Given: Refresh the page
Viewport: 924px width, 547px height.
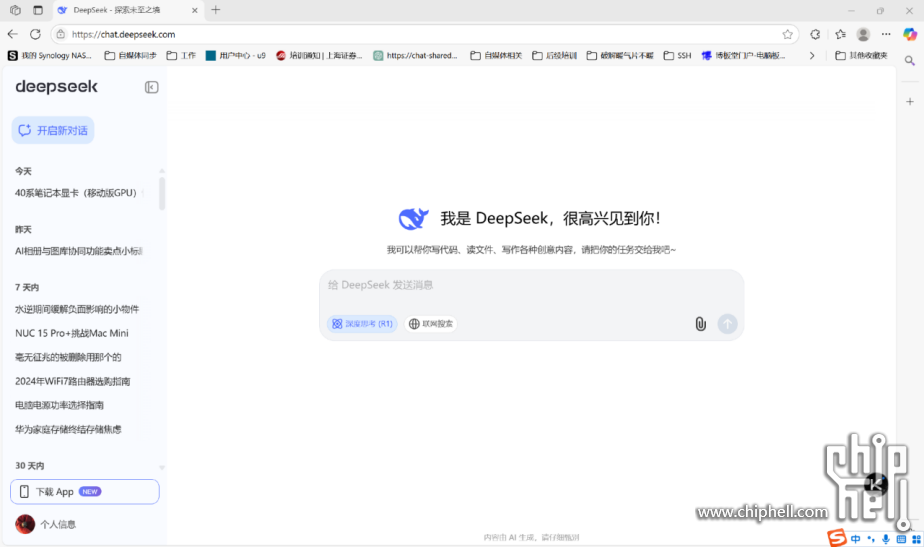Looking at the screenshot, I should (x=35, y=34).
